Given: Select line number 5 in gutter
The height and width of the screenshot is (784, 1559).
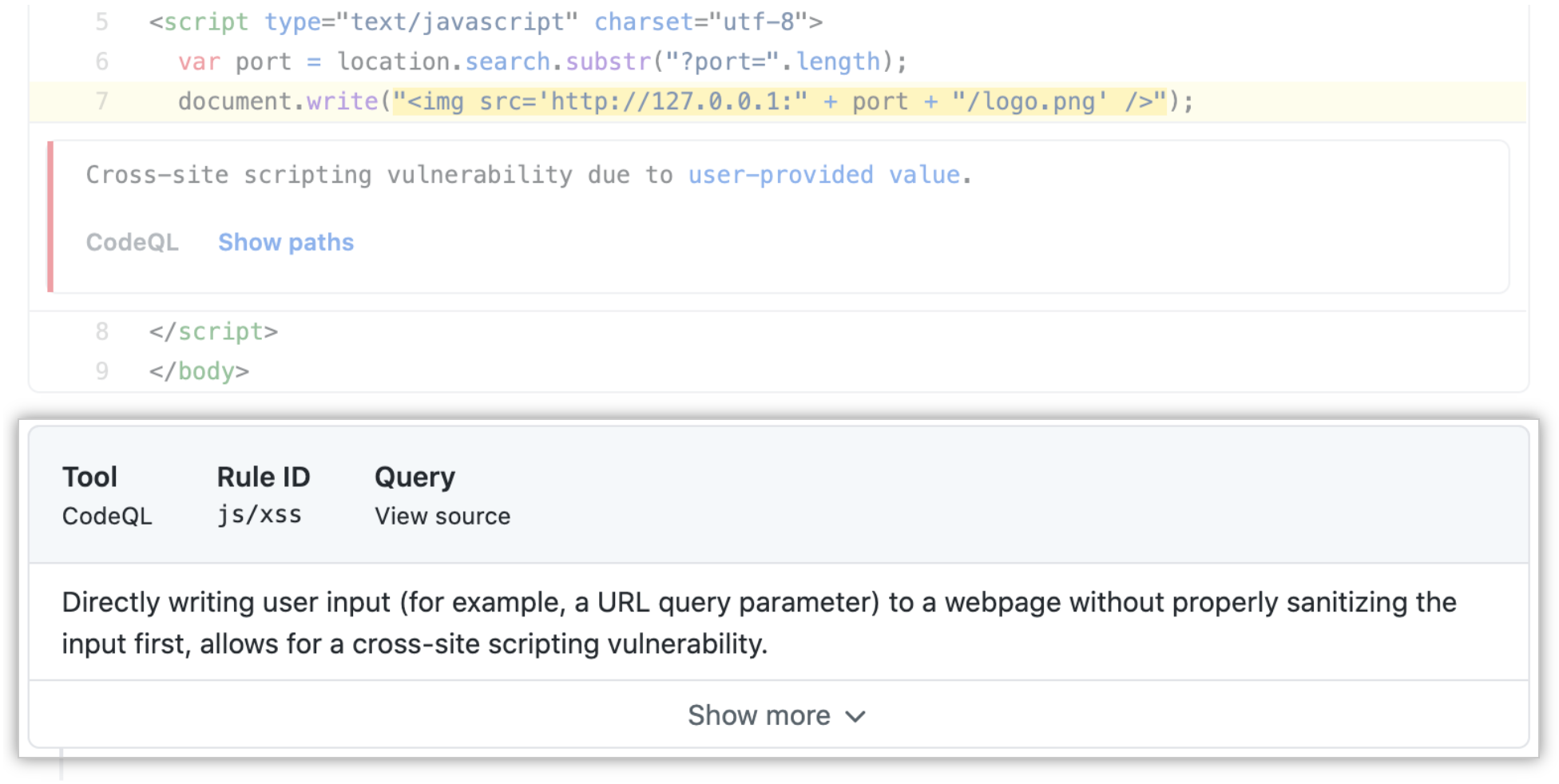Looking at the screenshot, I should 101,22.
